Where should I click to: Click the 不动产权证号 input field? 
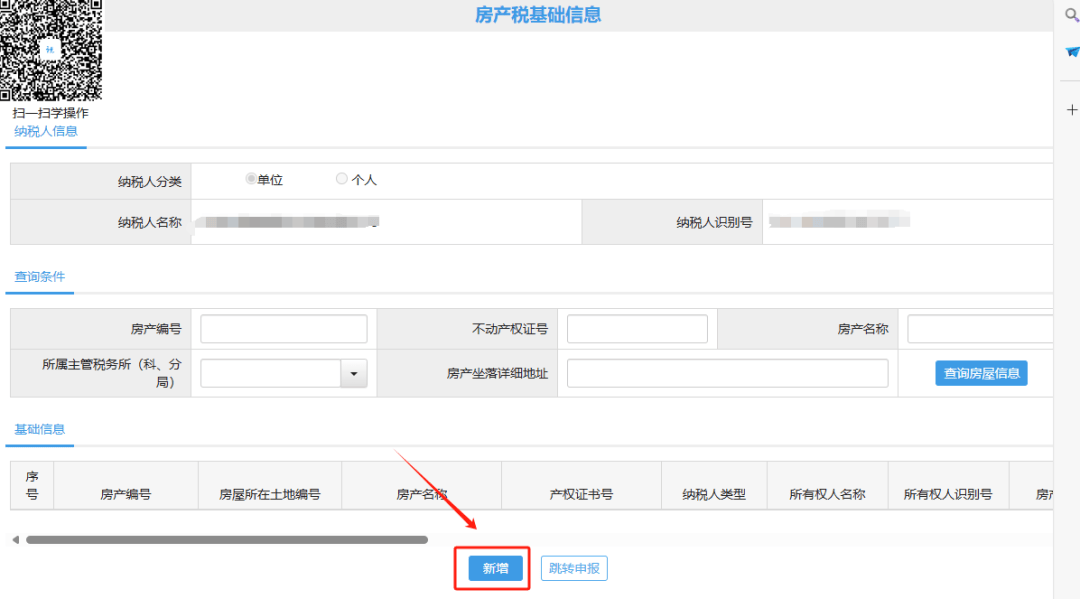click(637, 328)
